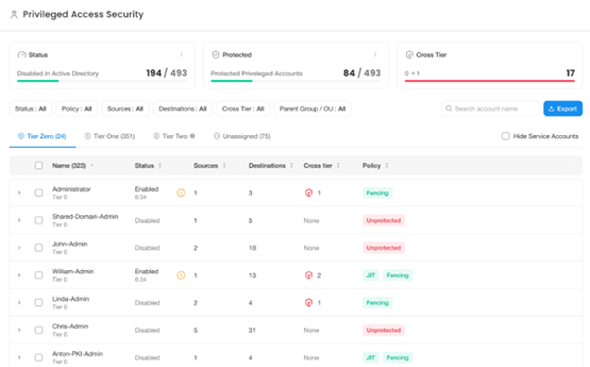Click the red cross-tier icon in Administrator row
The width and height of the screenshot is (590, 367).
pos(309,193)
